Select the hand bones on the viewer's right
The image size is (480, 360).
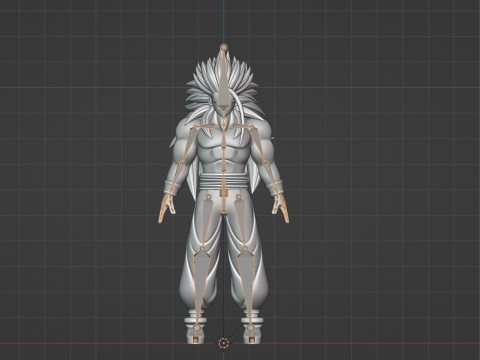pyautogui.click(x=281, y=209)
